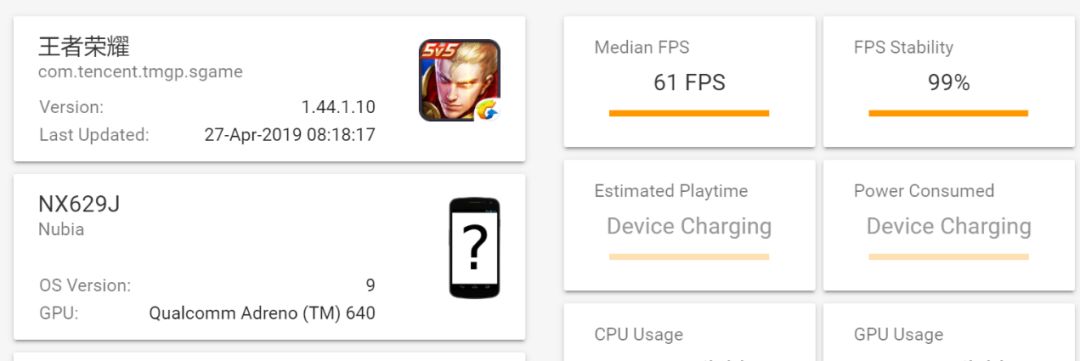This screenshot has width=1080, height=361.
Task: Select the Estimated Playtime card
Action: [x=689, y=225]
